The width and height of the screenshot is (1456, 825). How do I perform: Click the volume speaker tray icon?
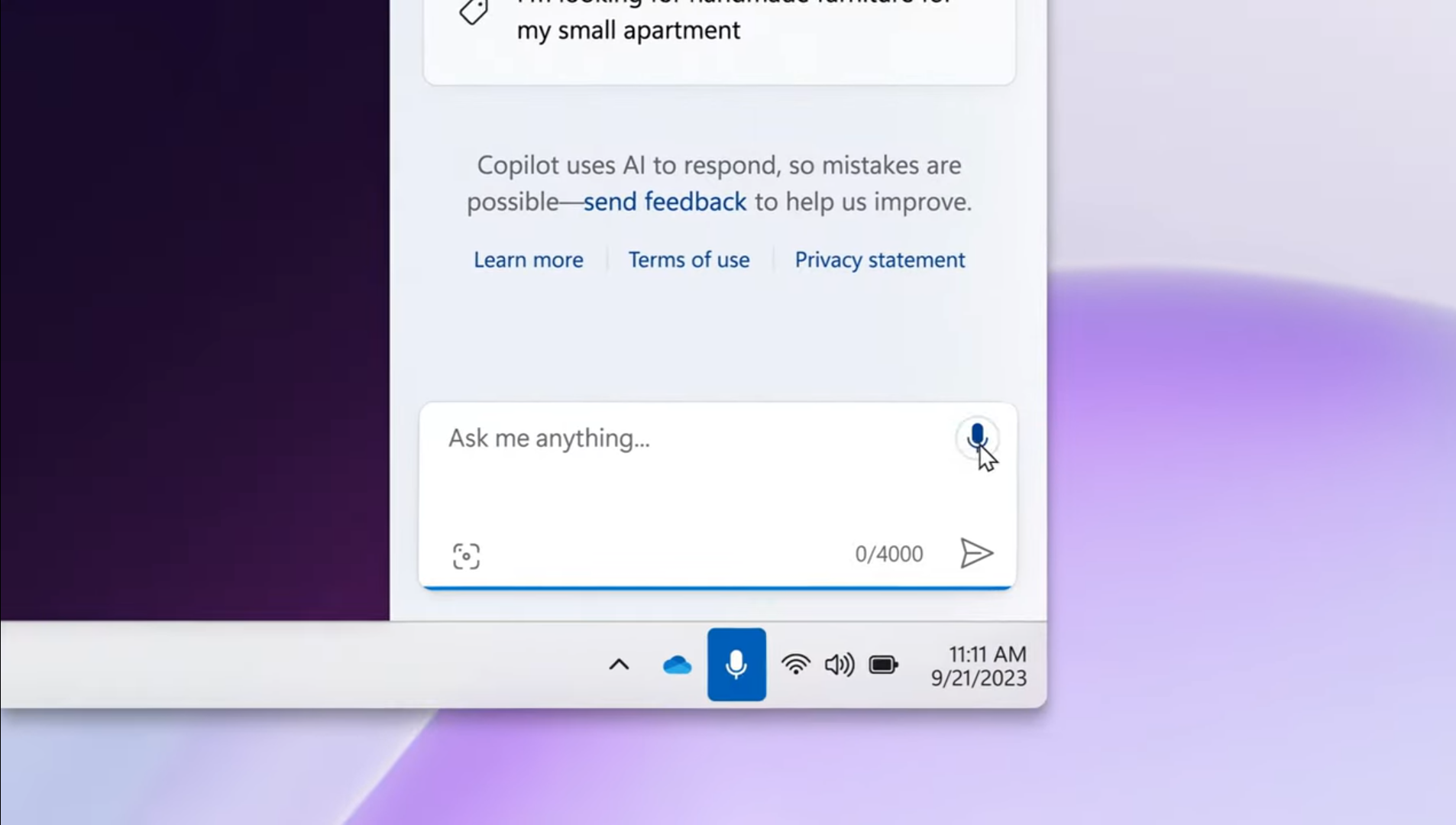840,665
